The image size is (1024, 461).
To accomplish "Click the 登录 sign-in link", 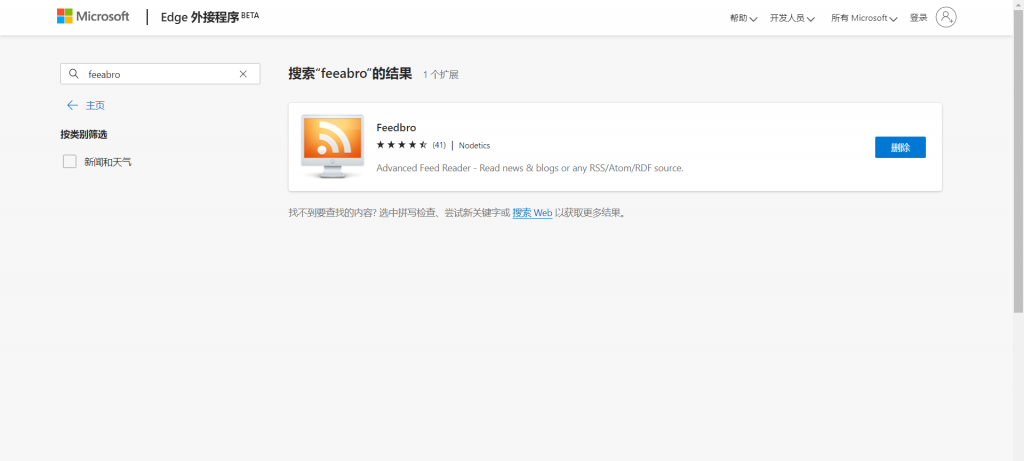I will pyautogui.click(x=918, y=18).
